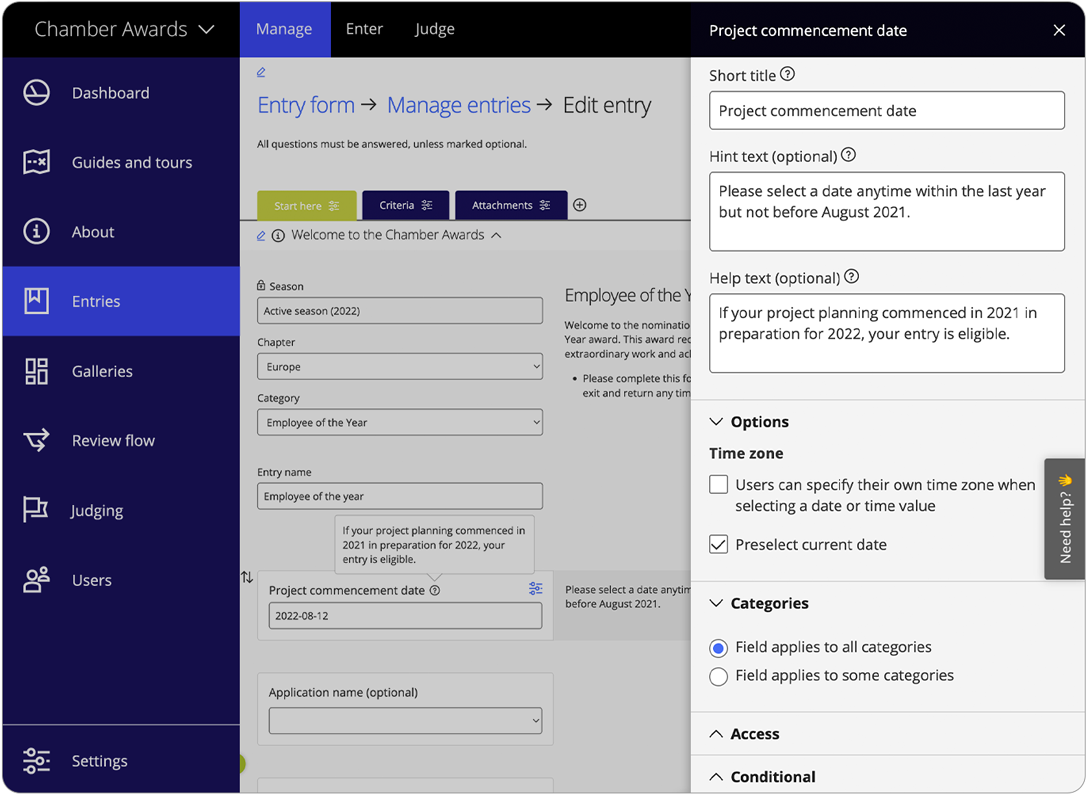Open the Judging section icon

36,510
